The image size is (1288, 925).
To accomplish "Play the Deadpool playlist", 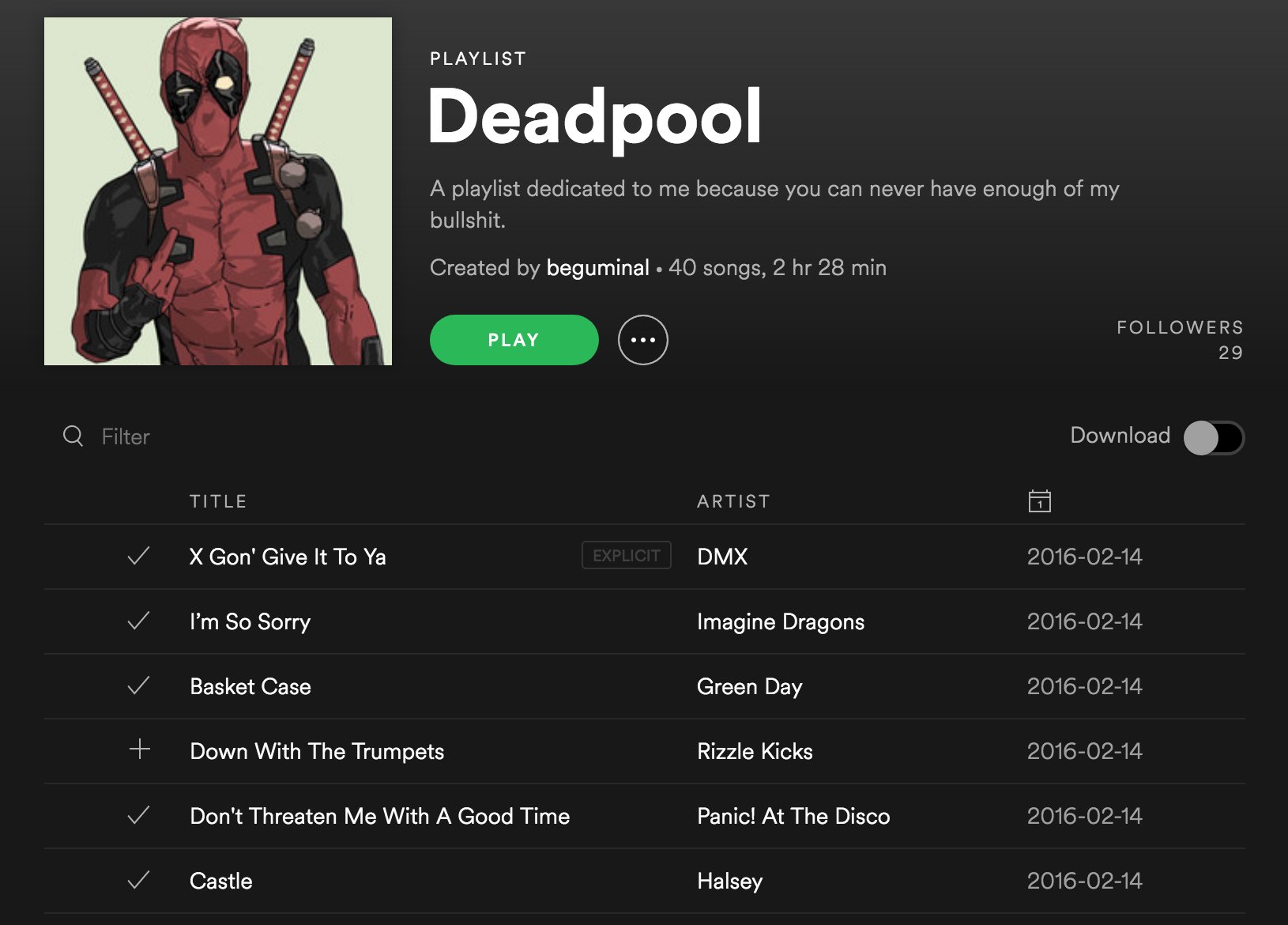I will point(514,340).
